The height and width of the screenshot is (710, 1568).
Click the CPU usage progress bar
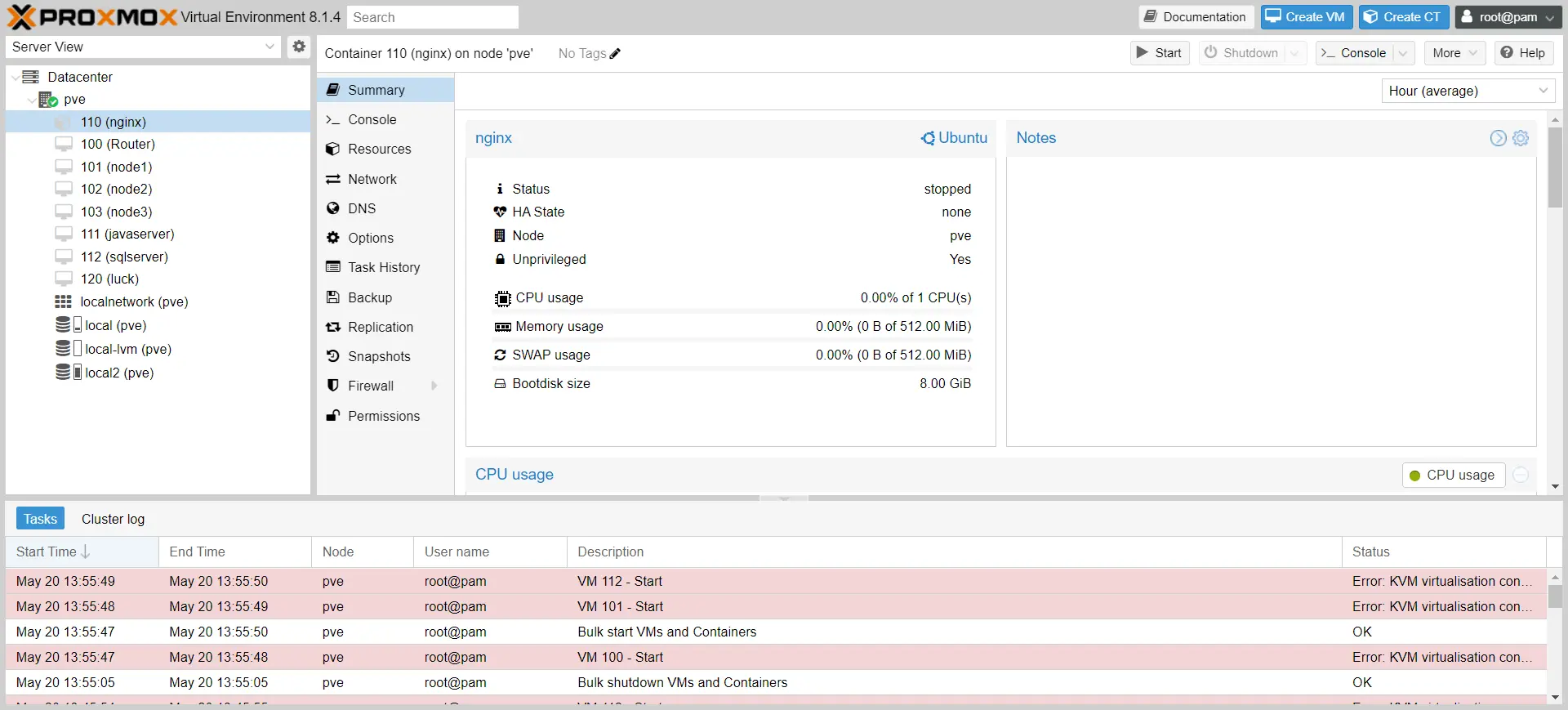click(733, 312)
